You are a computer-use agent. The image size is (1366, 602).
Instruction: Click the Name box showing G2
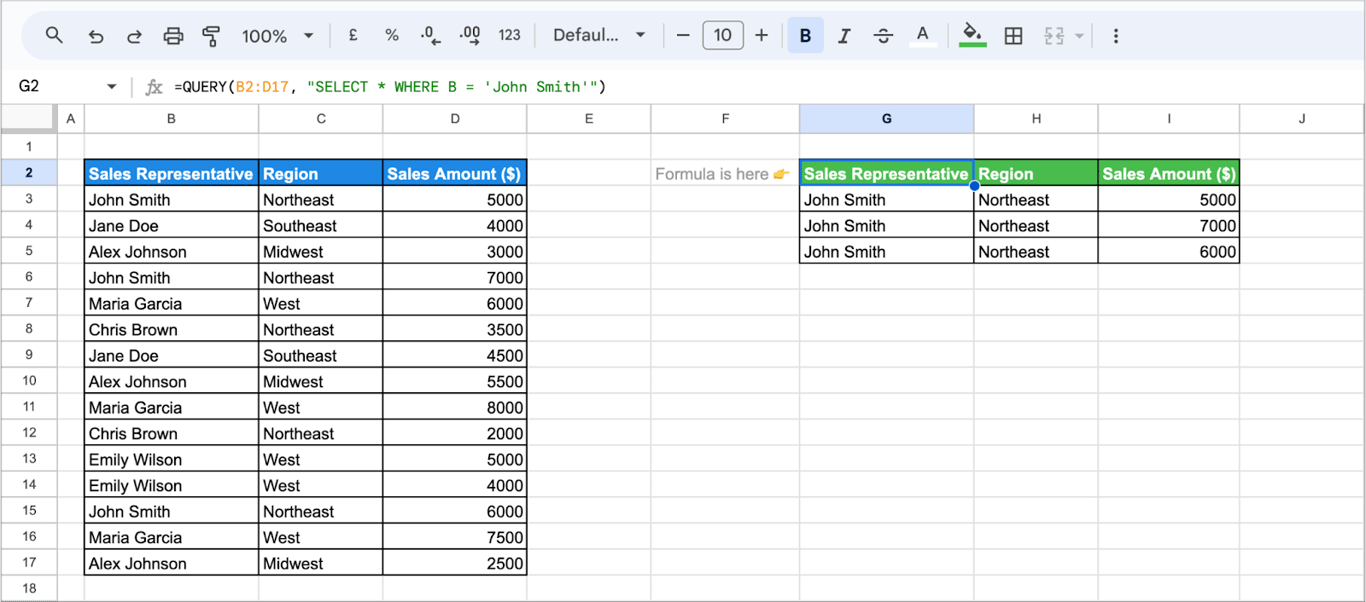pos(55,86)
